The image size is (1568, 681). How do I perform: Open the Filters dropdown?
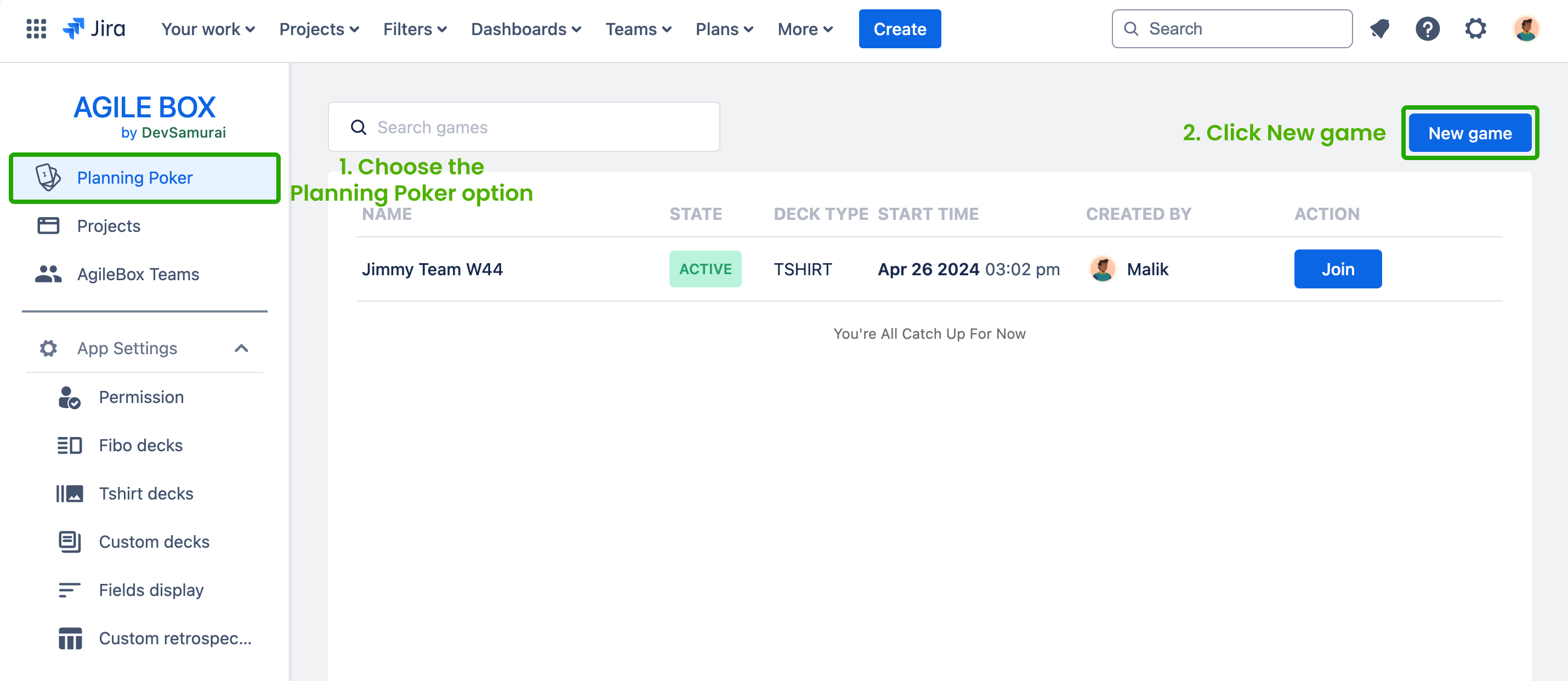pyautogui.click(x=415, y=29)
